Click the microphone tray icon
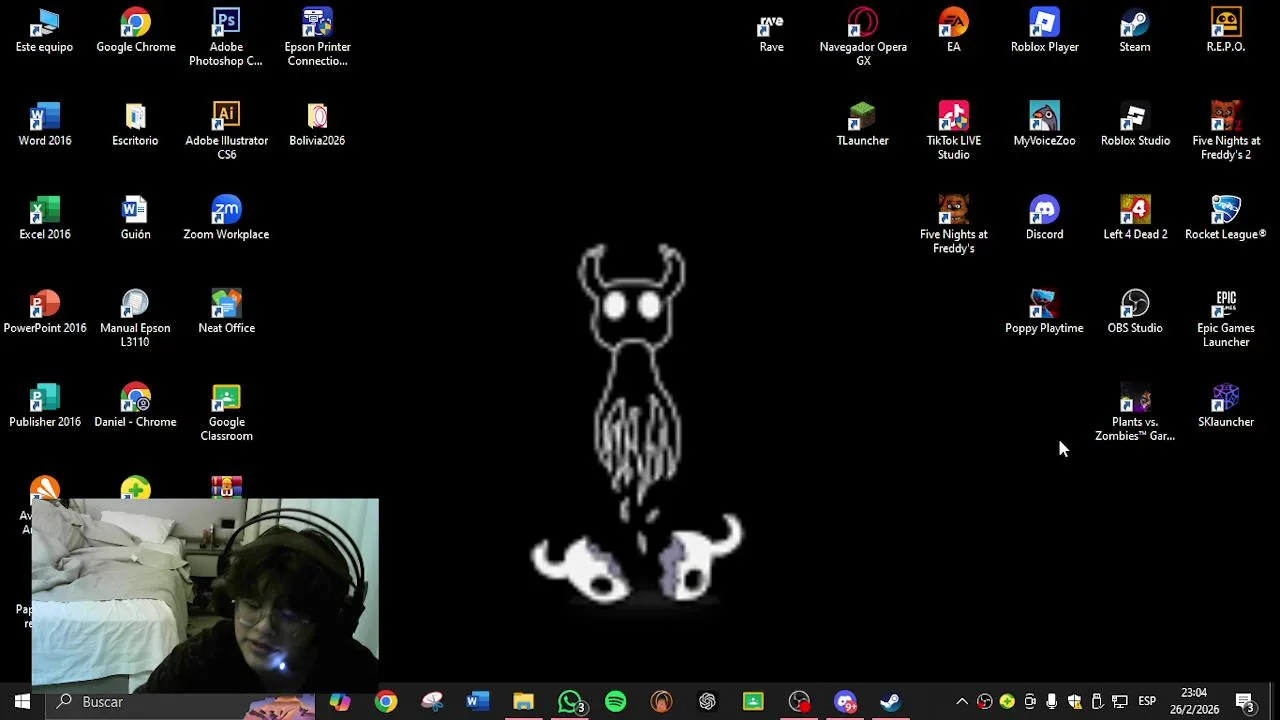 pos(1052,702)
